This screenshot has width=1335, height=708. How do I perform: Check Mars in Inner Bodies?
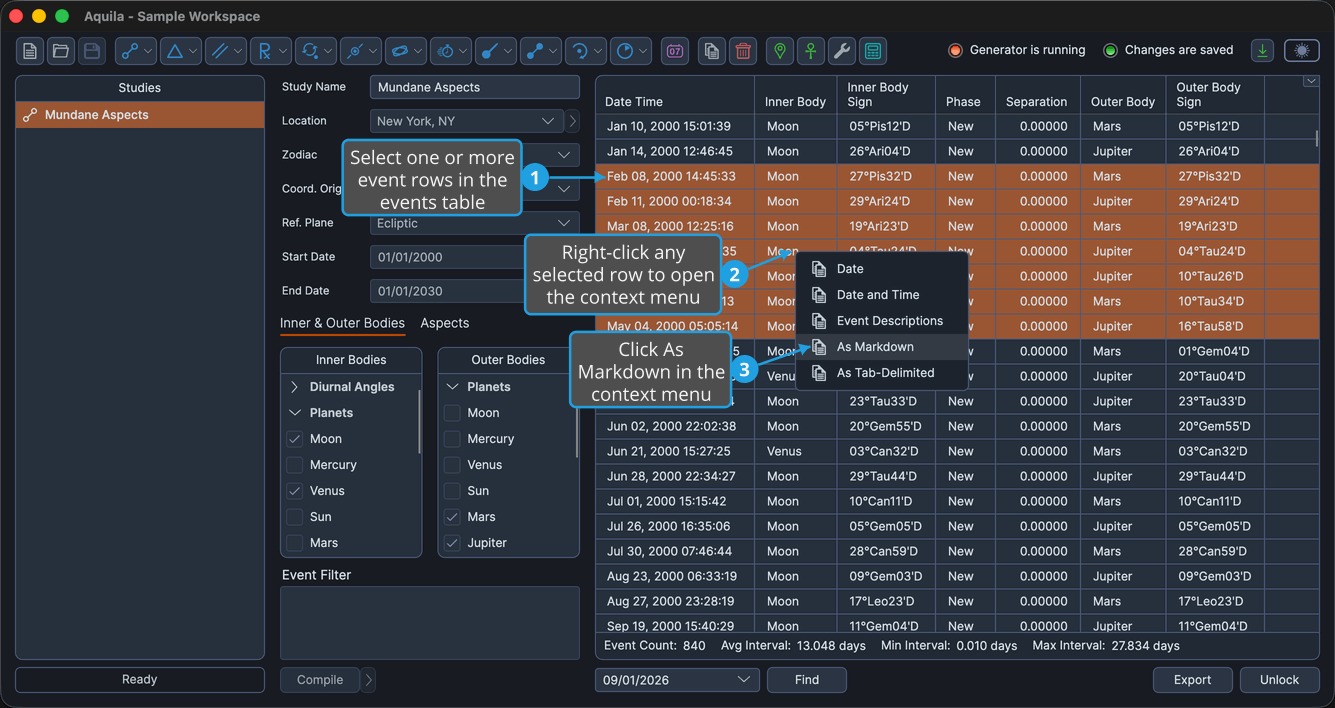coord(294,543)
